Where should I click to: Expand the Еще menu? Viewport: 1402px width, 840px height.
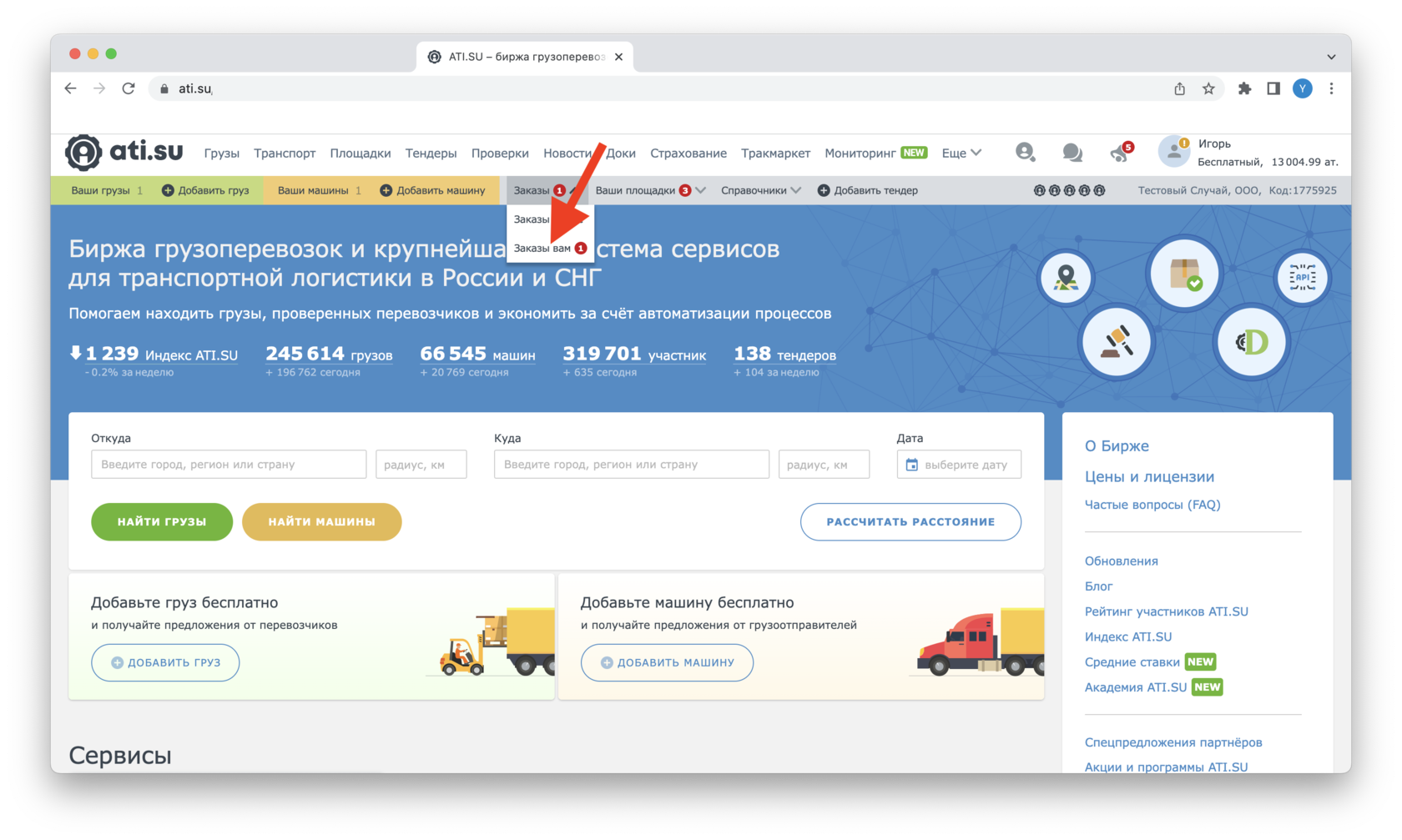coord(961,153)
